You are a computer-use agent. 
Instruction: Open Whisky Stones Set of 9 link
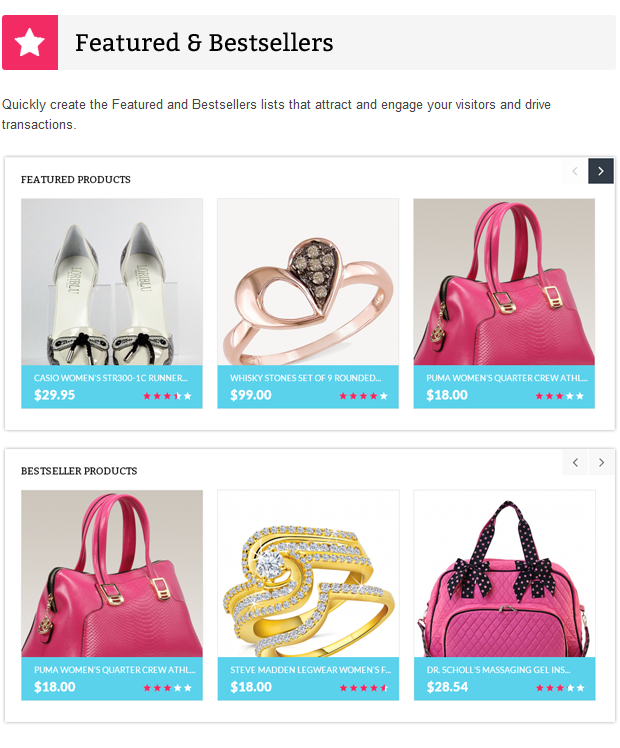tap(306, 378)
